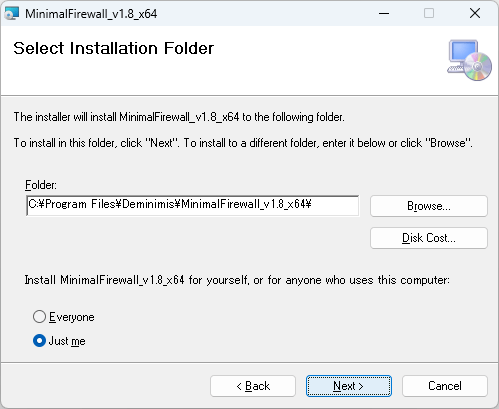Click the MinimalFirewall_v1.8_x64 window title text
Viewport: 499px width, 409px height.
[x=91, y=14]
